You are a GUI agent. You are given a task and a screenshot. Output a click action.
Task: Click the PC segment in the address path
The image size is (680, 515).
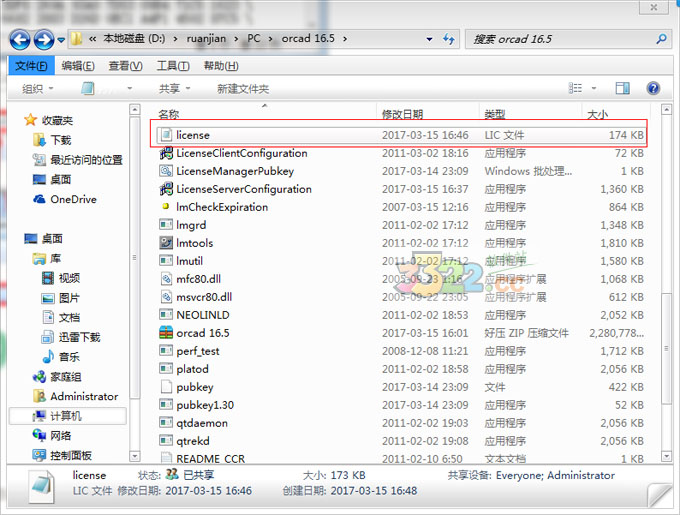pyautogui.click(x=254, y=39)
